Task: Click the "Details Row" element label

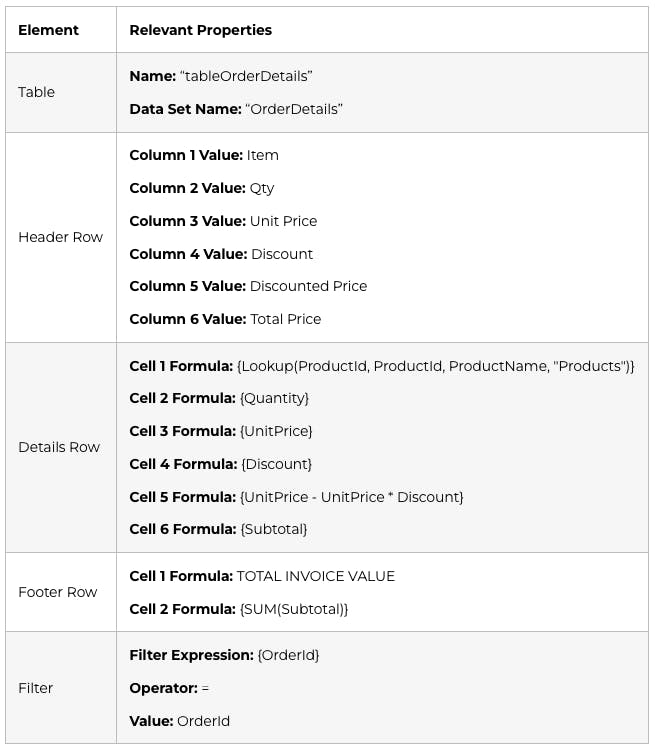Action: 59,447
